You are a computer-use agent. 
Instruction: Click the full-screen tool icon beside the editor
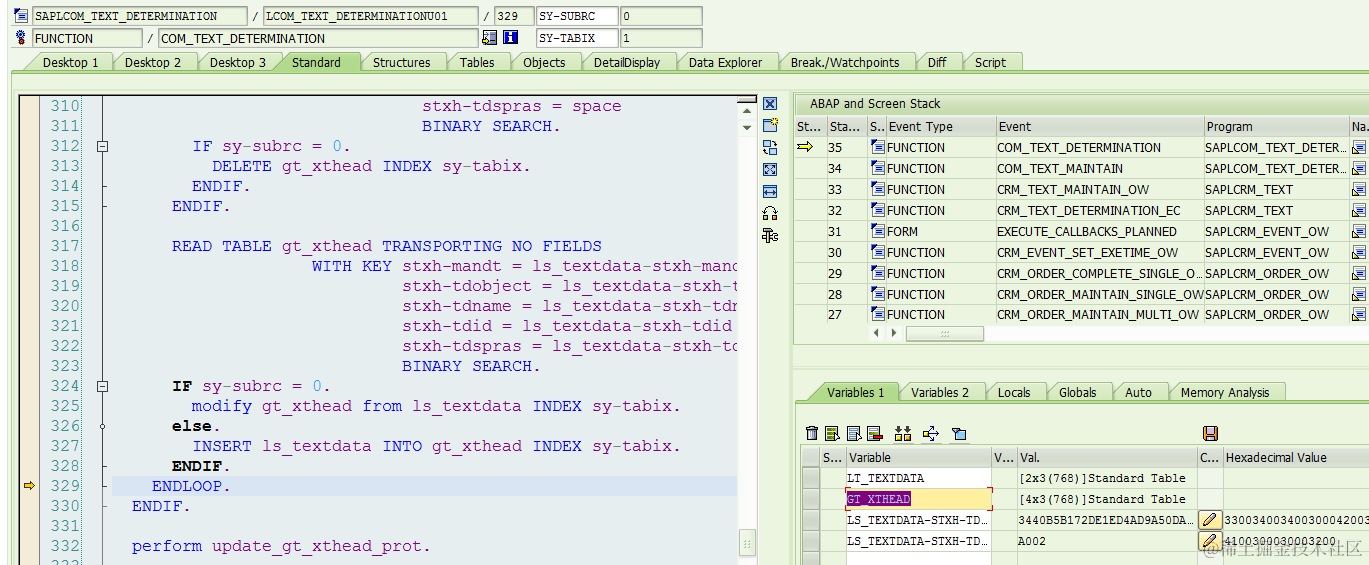[x=770, y=169]
